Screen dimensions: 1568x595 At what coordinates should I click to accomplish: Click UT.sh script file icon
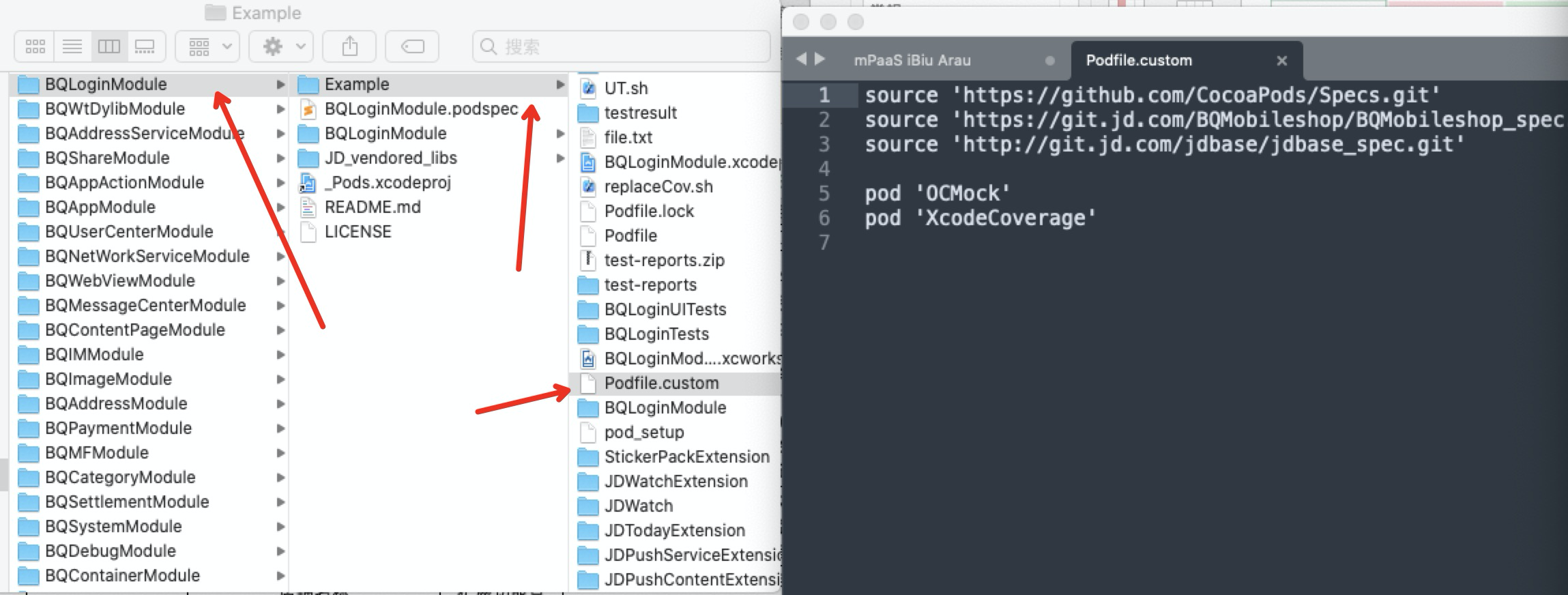click(588, 89)
